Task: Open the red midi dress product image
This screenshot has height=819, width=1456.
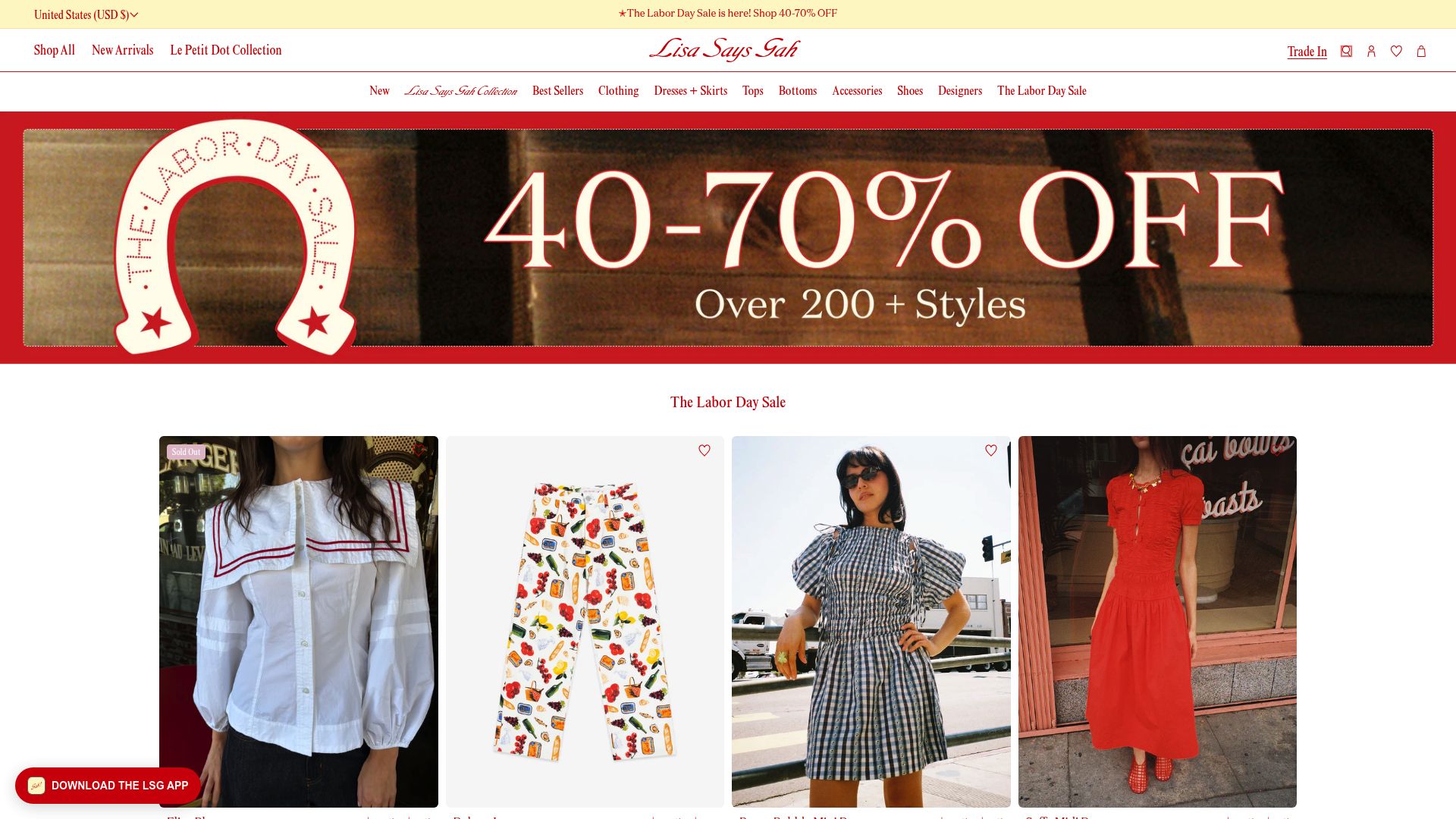Action: click(x=1157, y=622)
